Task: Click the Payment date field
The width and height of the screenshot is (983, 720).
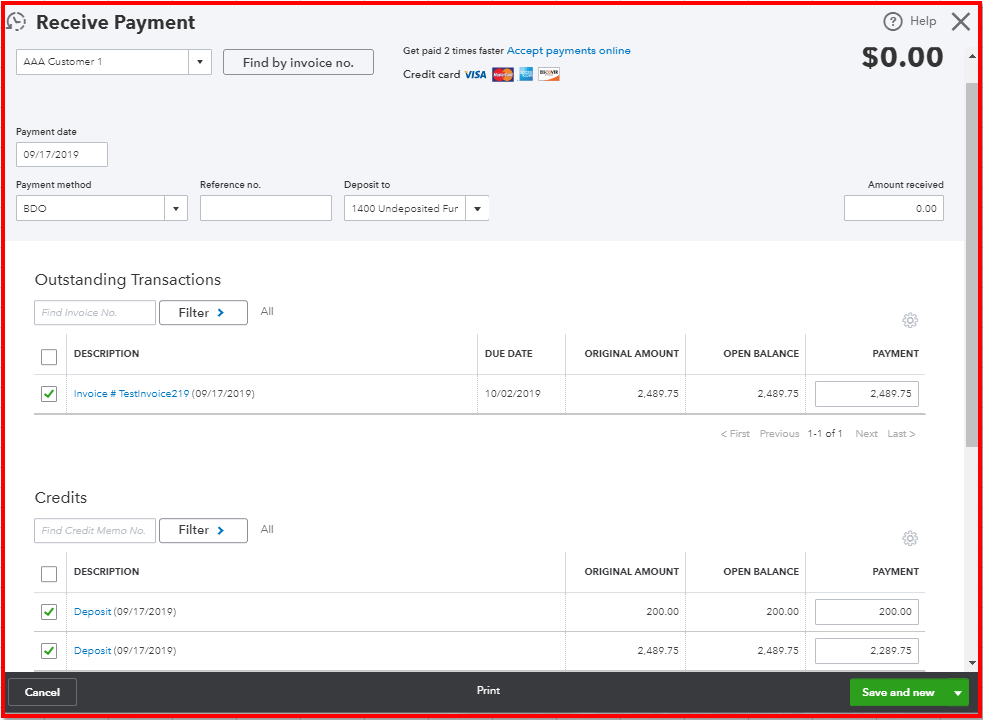Action: coord(62,154)
